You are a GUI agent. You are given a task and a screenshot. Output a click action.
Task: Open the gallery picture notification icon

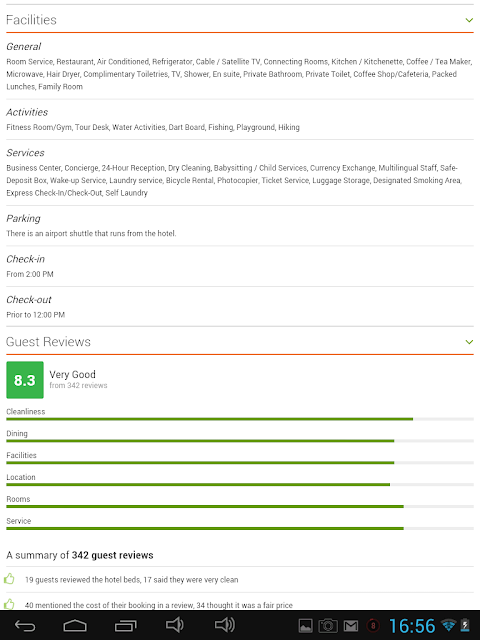coord(305,626)
